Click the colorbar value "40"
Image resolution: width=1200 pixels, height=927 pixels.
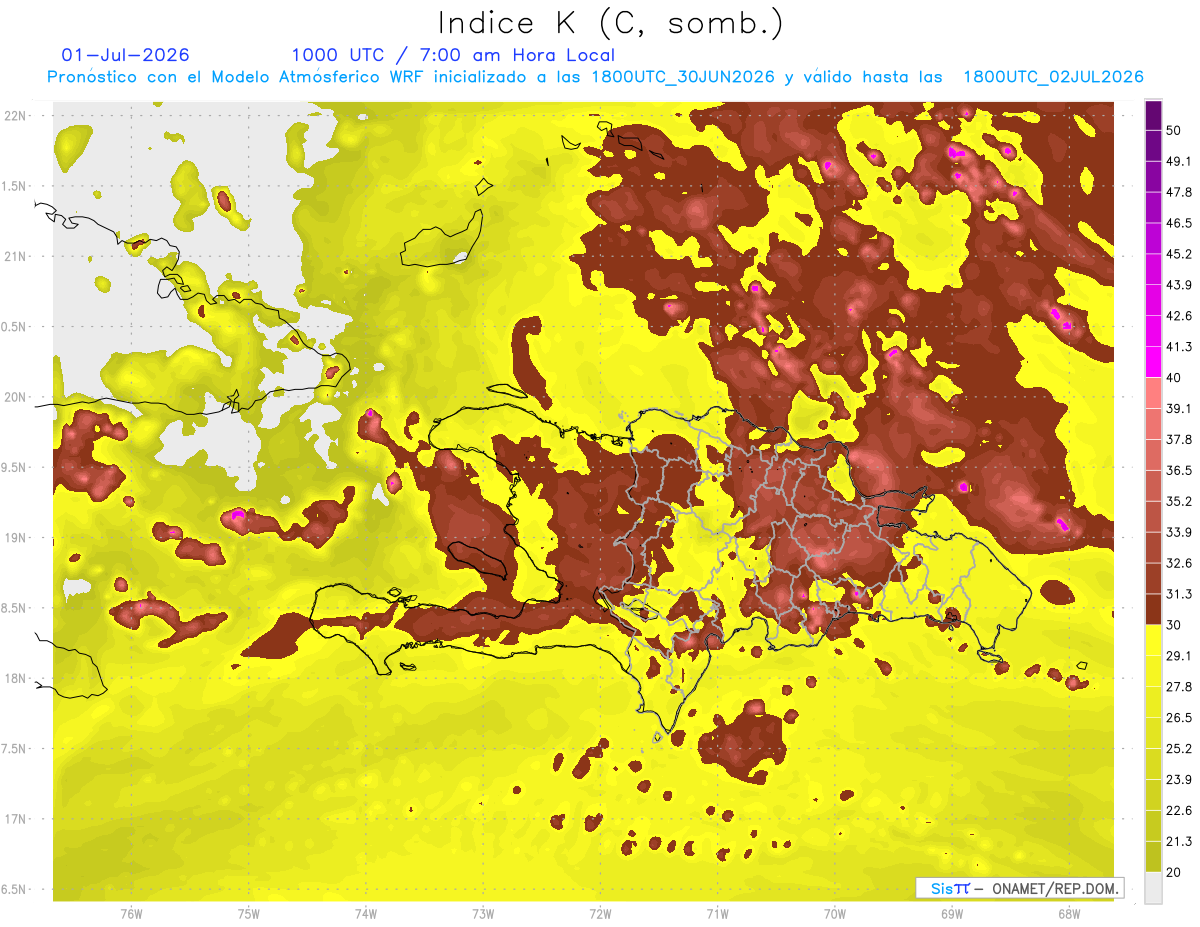[1175, 377]
